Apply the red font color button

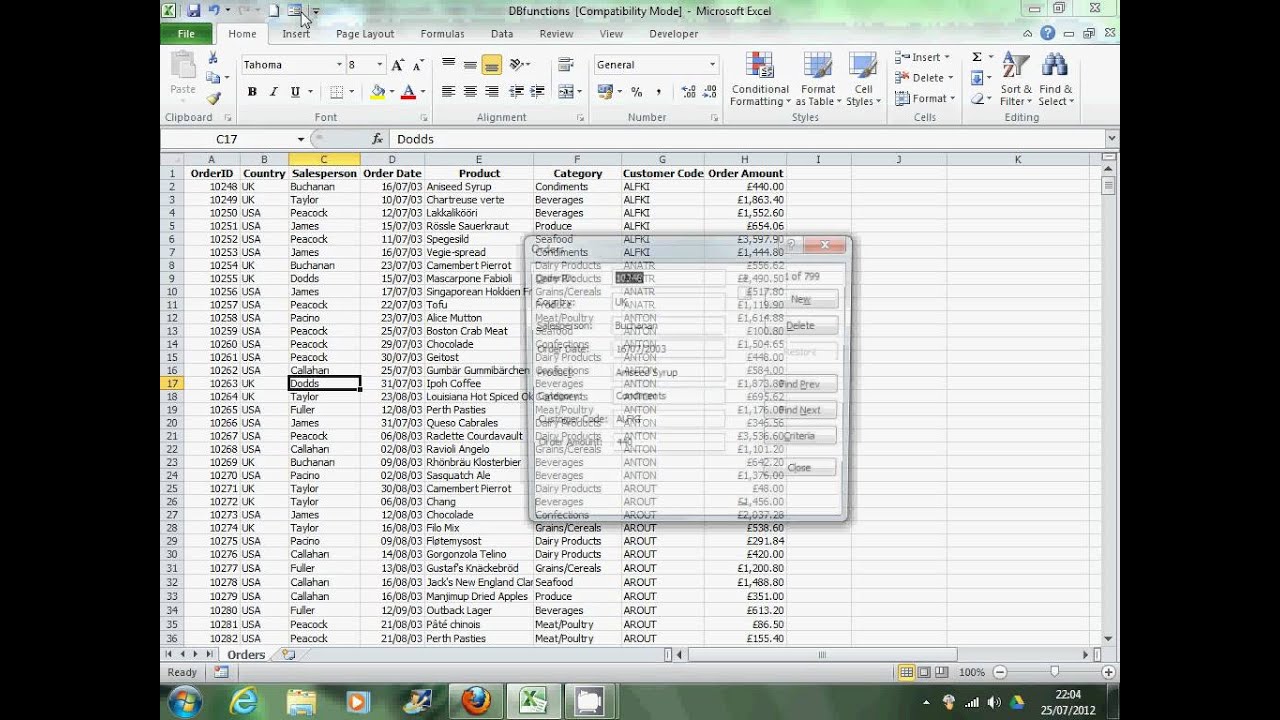click(x=408, y=92)
